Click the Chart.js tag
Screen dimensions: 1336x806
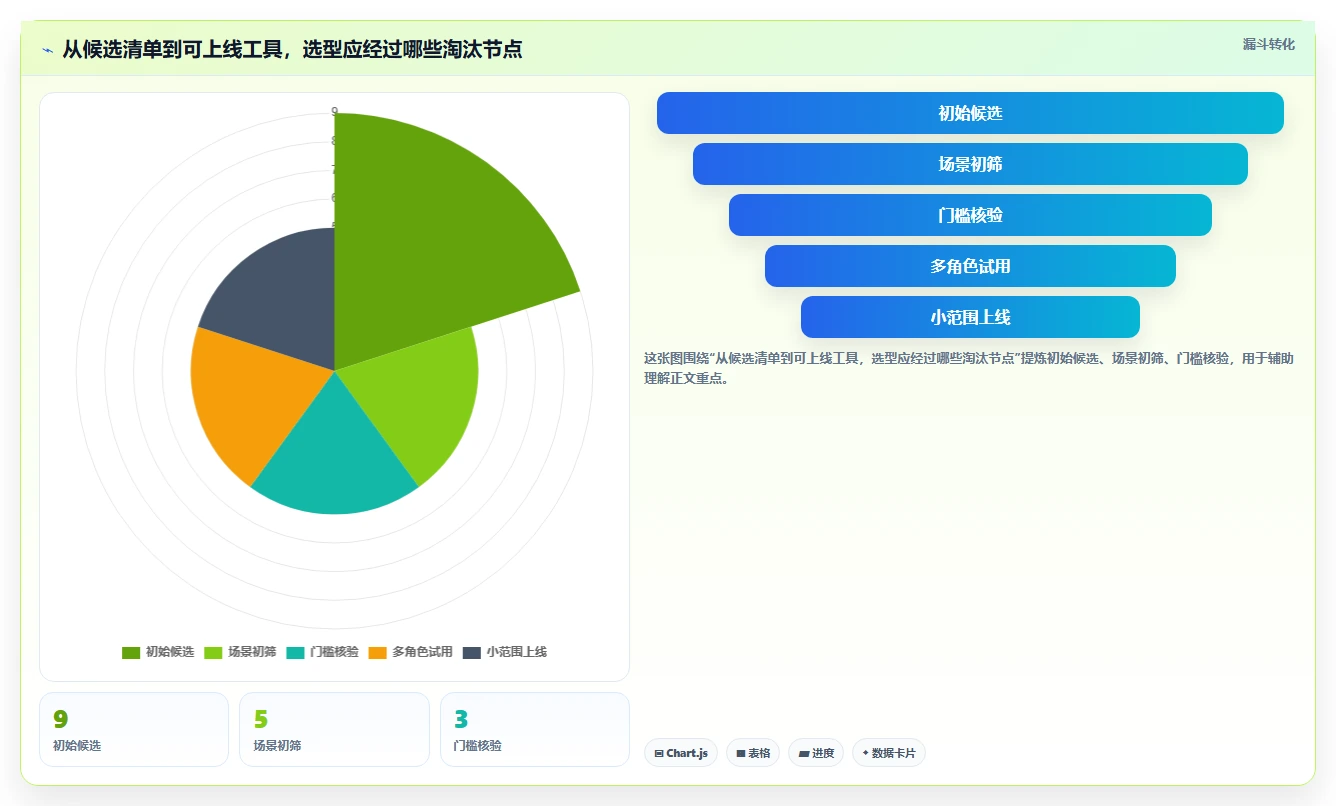(681, 753)
